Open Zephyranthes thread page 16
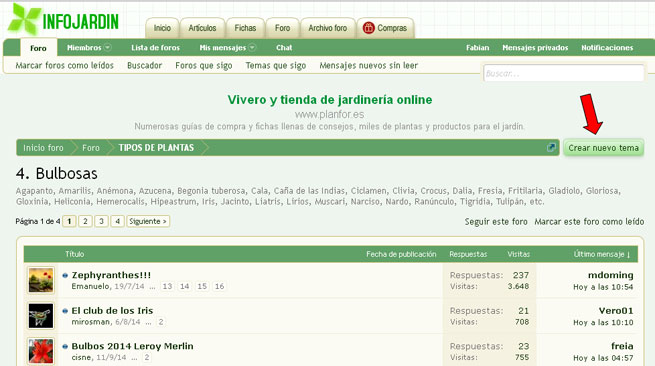 tap(219, 286)
